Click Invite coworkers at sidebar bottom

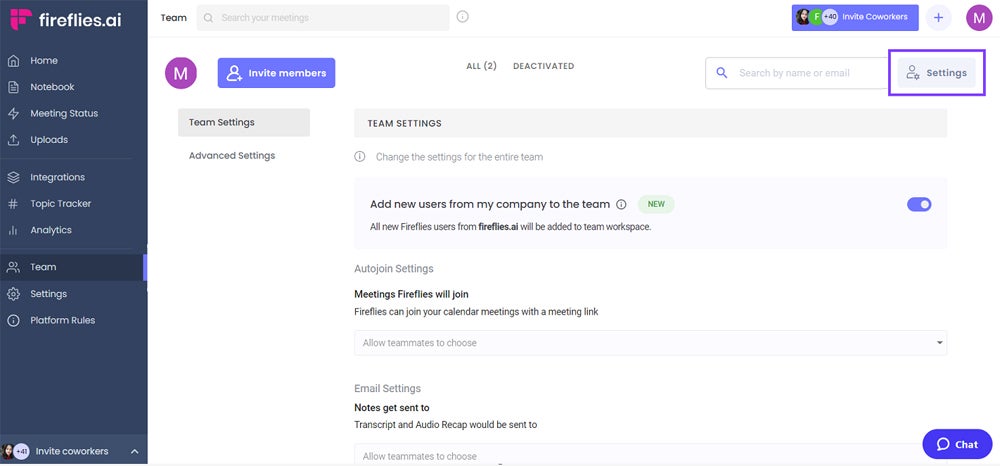tap(71, 451)
